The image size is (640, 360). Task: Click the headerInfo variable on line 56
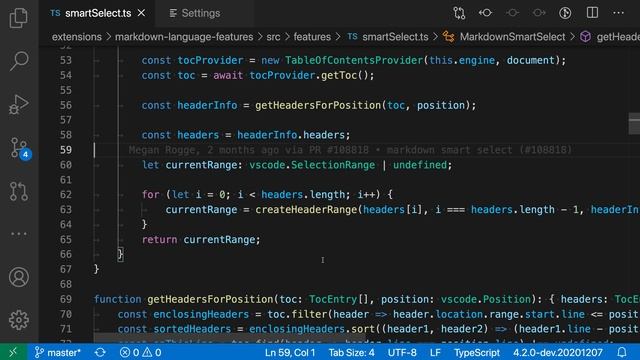pyautogui.click(x=207, y=105)
